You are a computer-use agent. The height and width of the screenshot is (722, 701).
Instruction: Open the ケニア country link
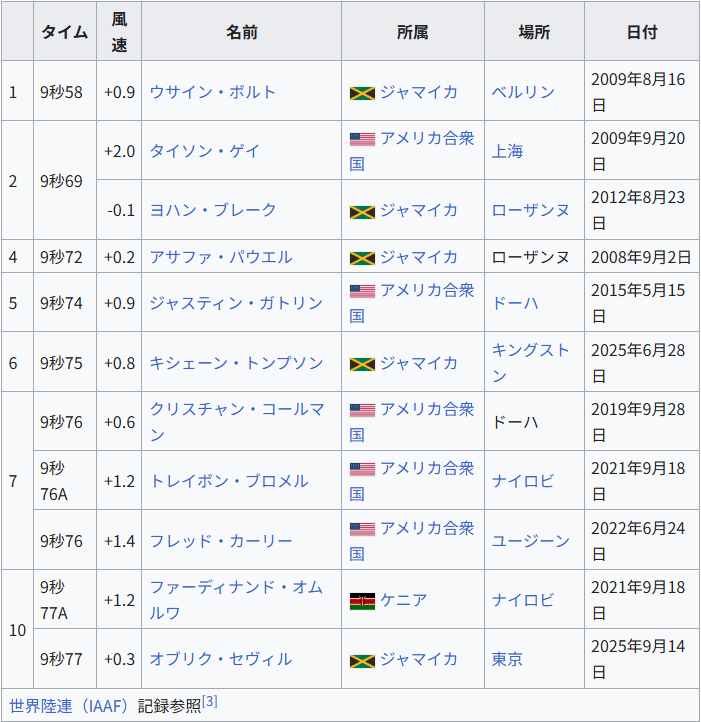403,600
